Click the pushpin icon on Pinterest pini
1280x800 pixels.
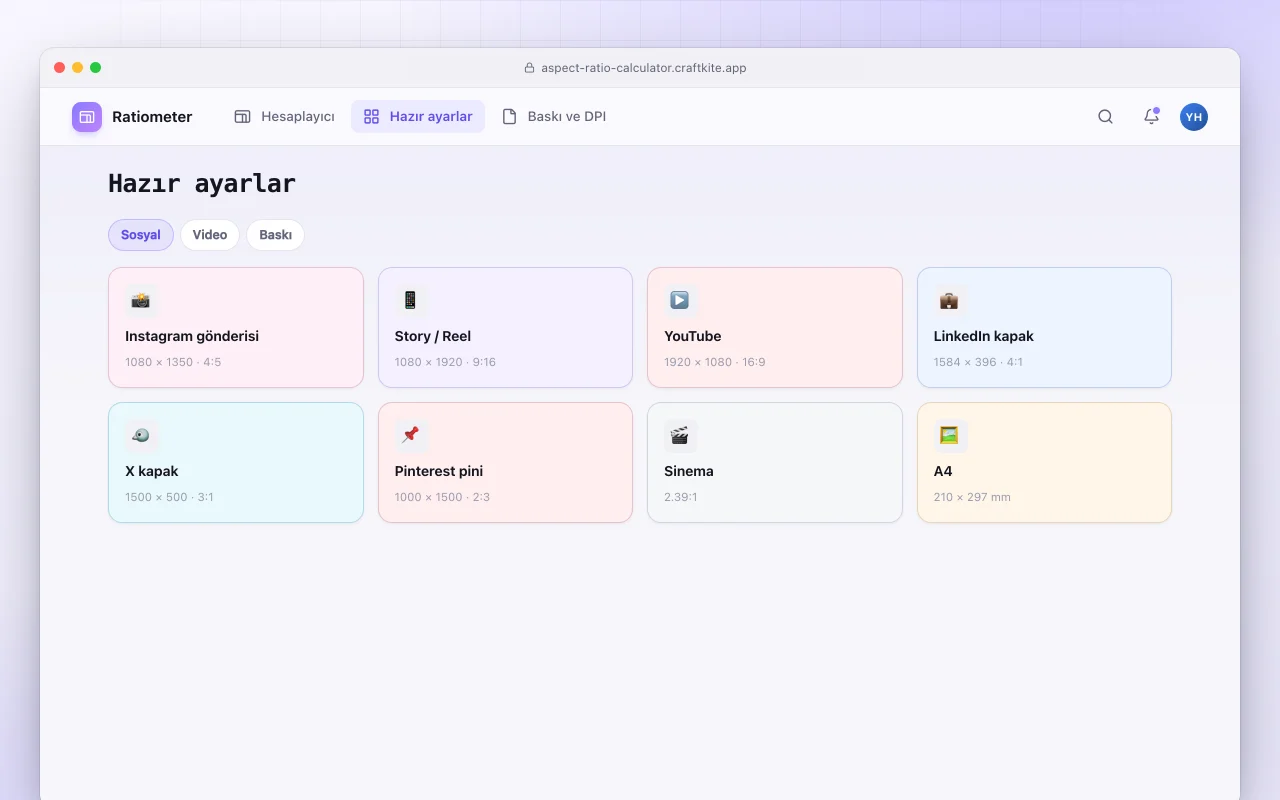pyautogui.click(x=410, y=435)
